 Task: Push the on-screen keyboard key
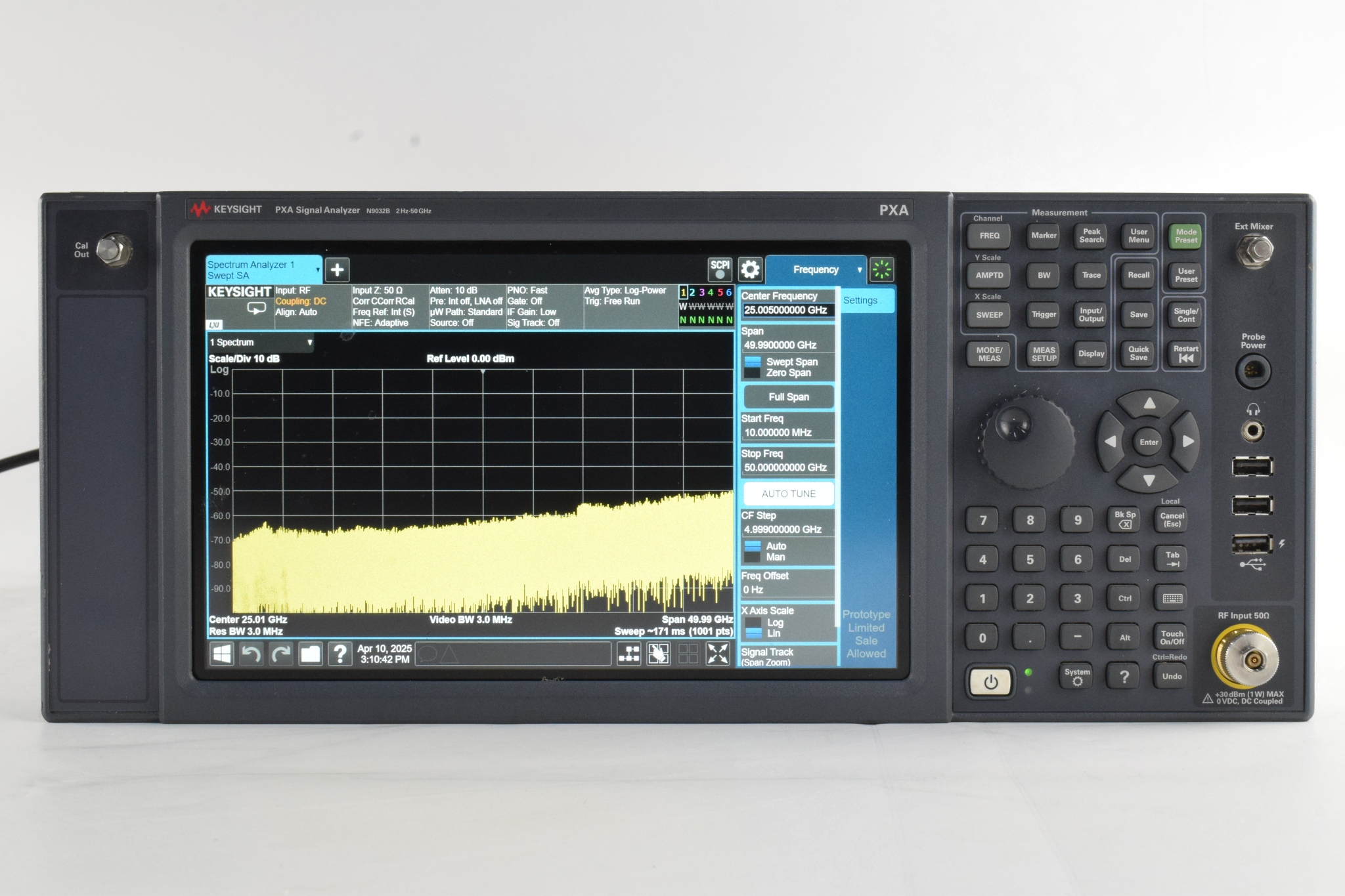coord(1172,598)
